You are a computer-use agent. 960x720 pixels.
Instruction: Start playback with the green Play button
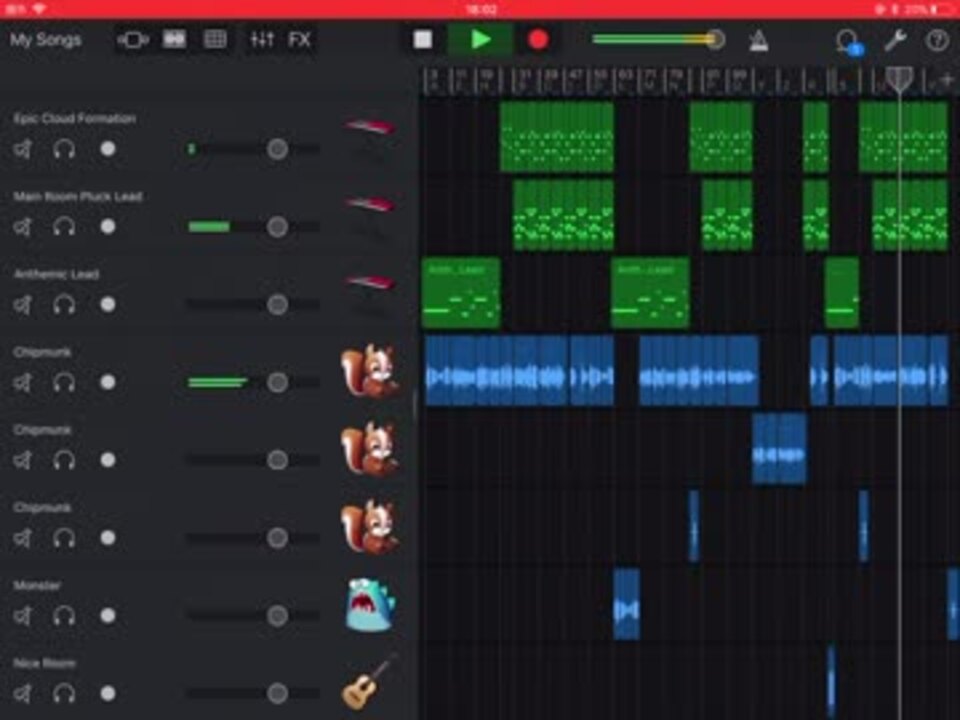(481, 40)
